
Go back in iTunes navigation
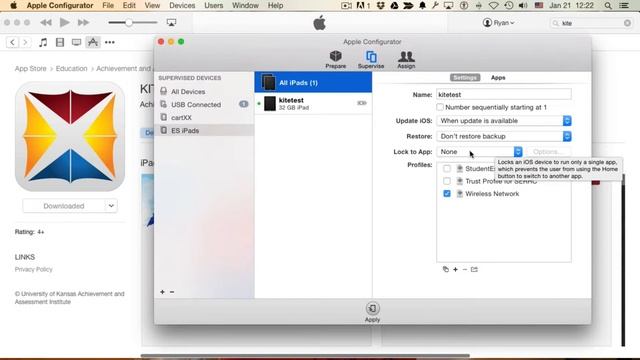click(12, 42)
